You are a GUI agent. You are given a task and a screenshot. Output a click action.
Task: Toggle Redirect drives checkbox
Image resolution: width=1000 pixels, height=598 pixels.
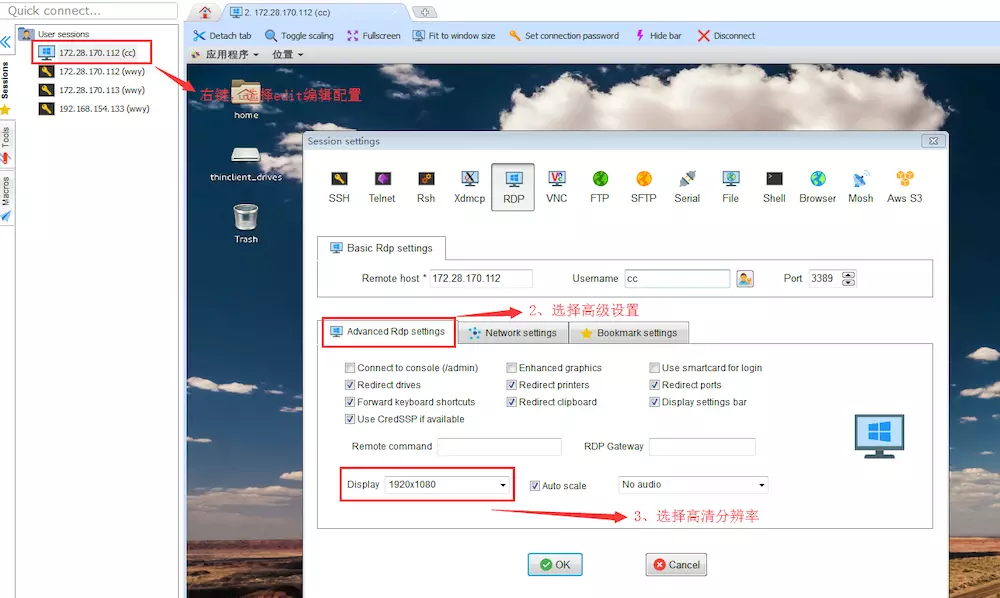(349, 385)
